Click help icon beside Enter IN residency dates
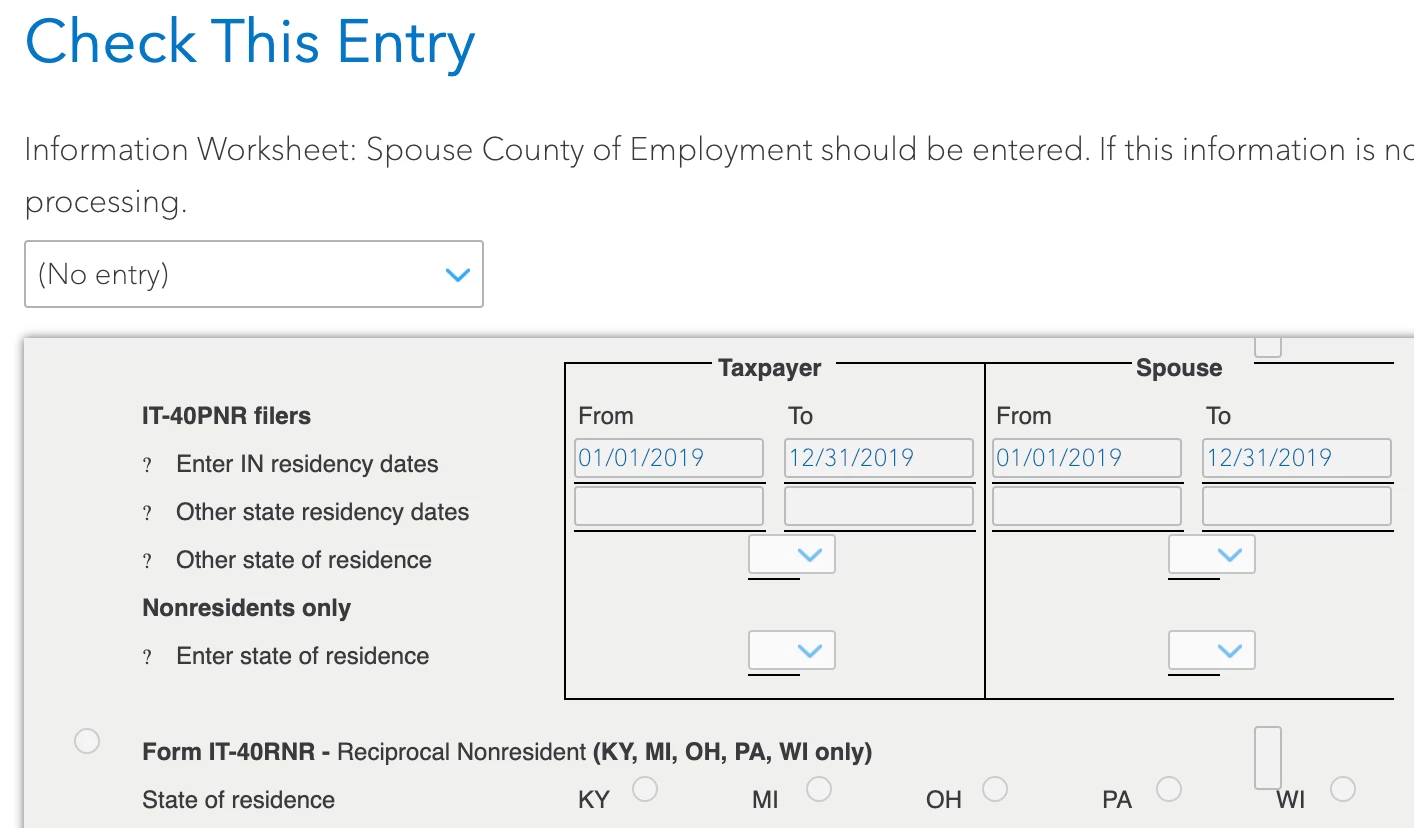This screenshot has width=1414, height=828. pyautogui.click(x=147, y=465)
